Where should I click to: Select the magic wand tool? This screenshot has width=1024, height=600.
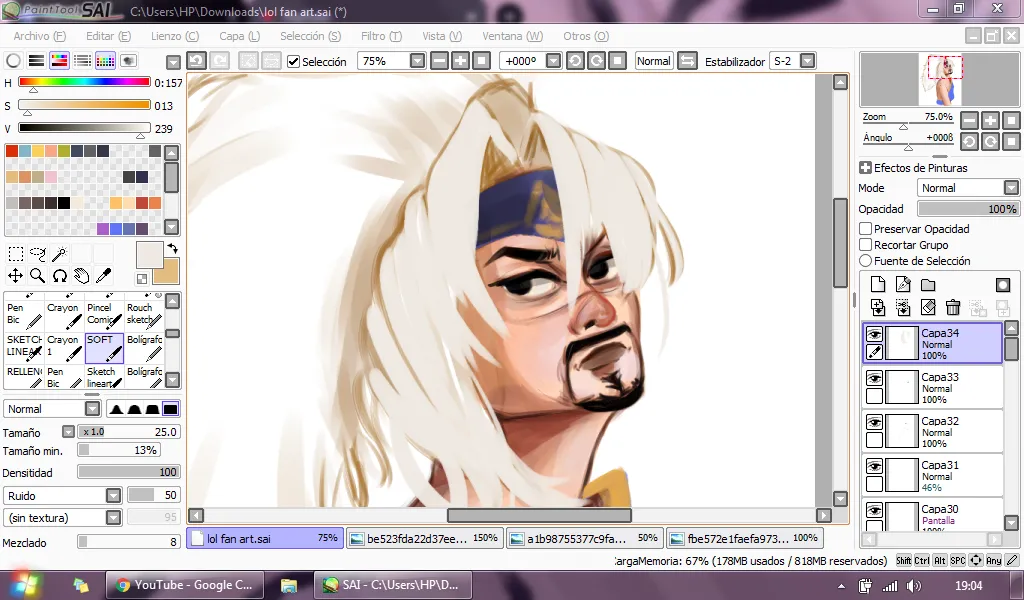point(59,254)
